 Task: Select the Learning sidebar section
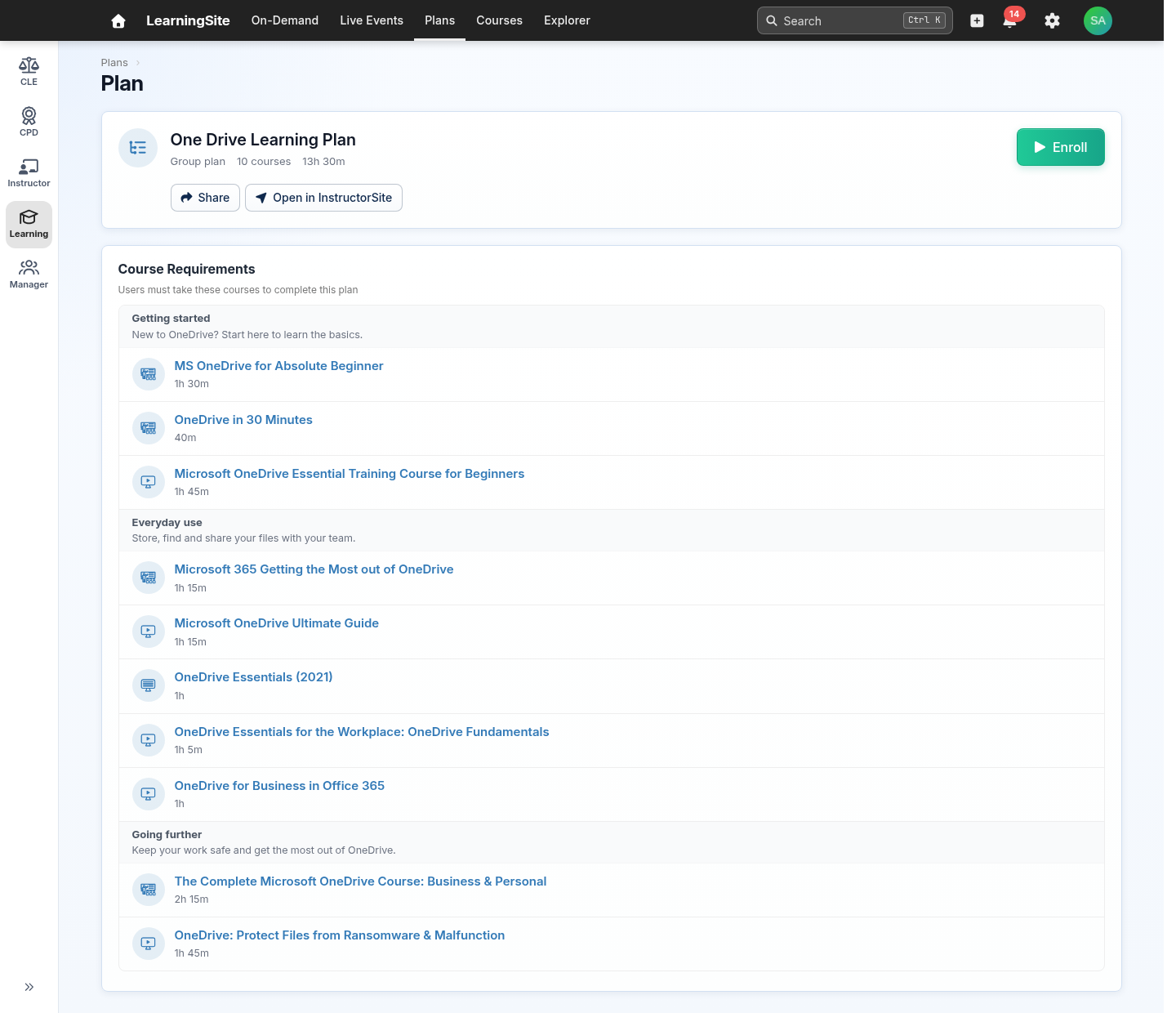tap(29, 224)
